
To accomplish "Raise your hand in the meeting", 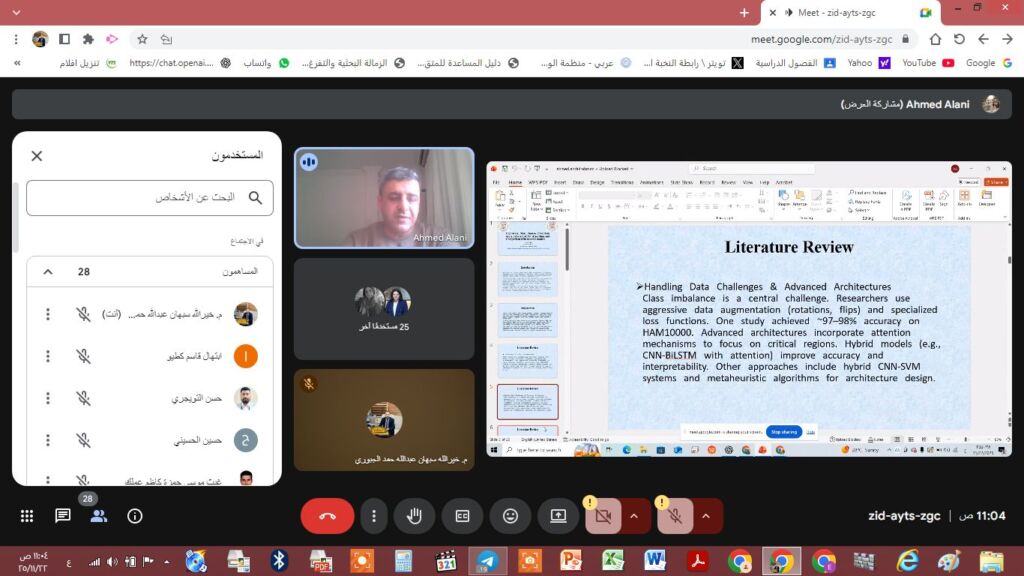I will tap(414, 516).
